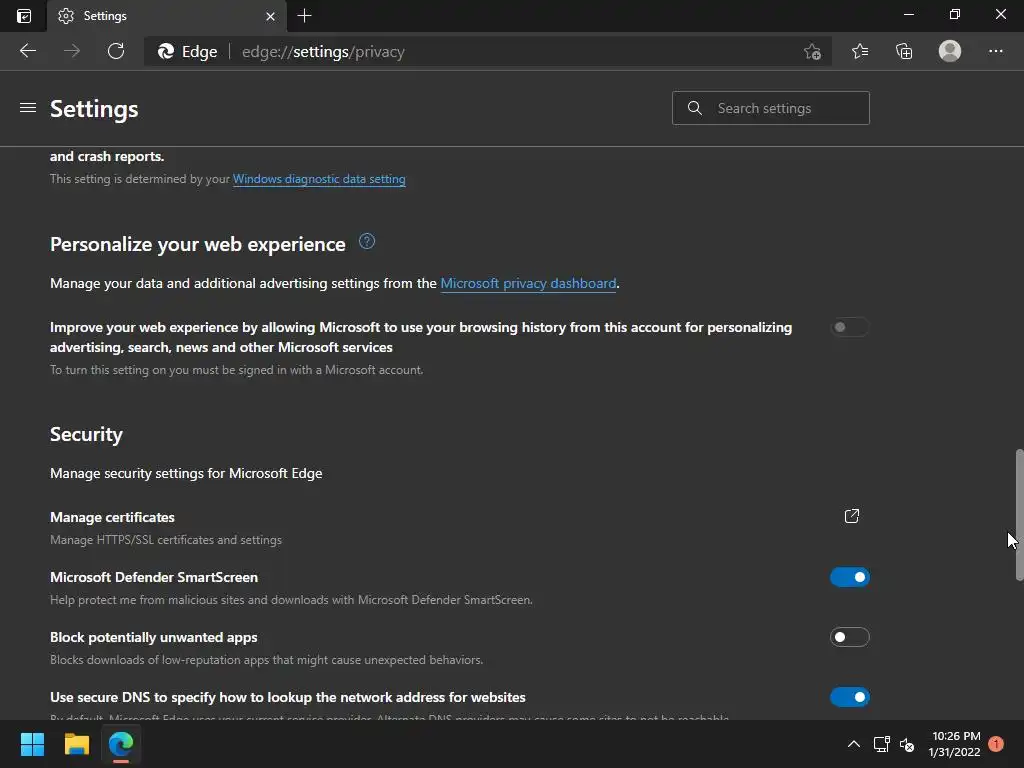The height and width of the screenshot is (768, 1024).
Task: Open File Explorer from the taskbar
Action: click(x=76, y=744)
